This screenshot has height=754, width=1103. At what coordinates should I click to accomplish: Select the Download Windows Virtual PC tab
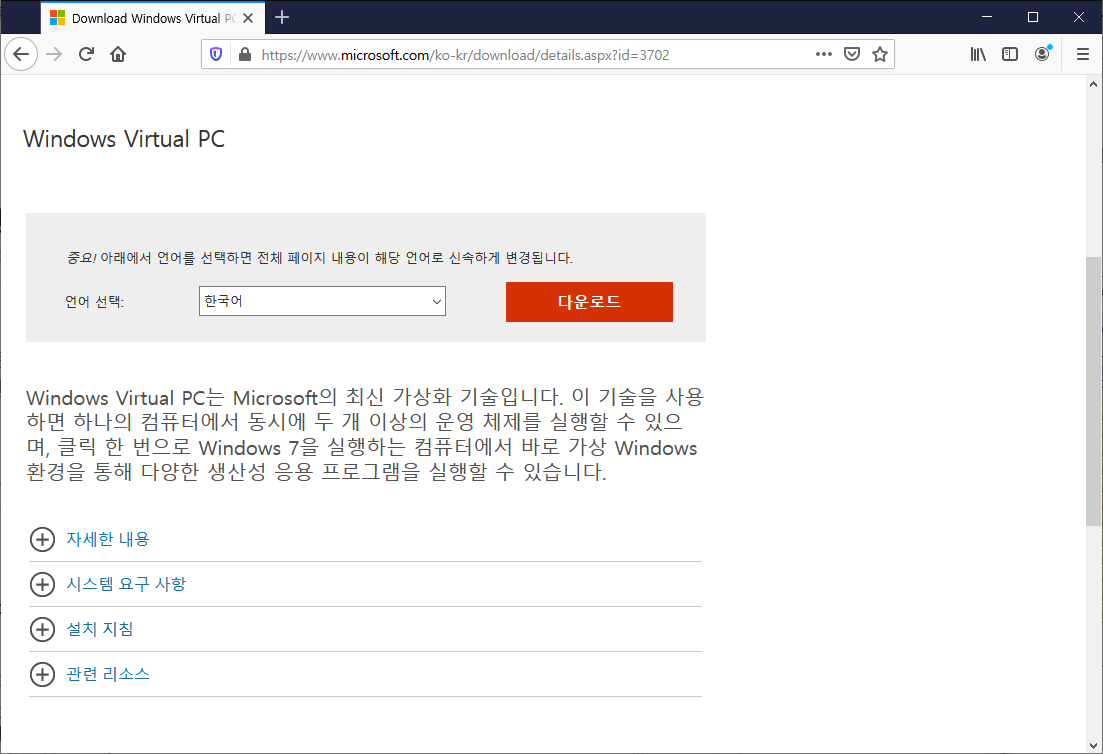click(x=153, y=18)
